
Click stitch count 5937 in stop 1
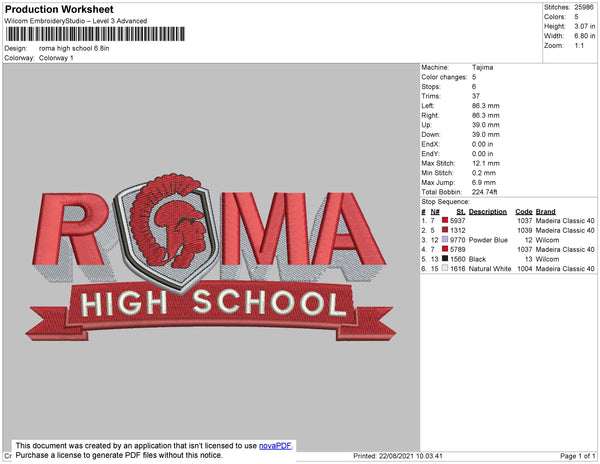458,221
